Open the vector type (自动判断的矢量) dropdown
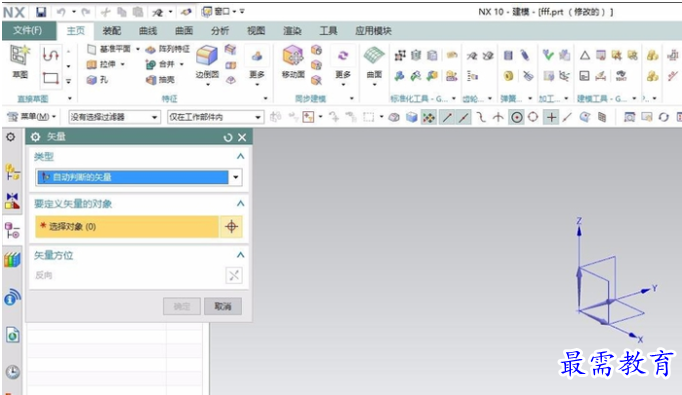Viewport: 682px width, 395px height. [x=235, y=177]
